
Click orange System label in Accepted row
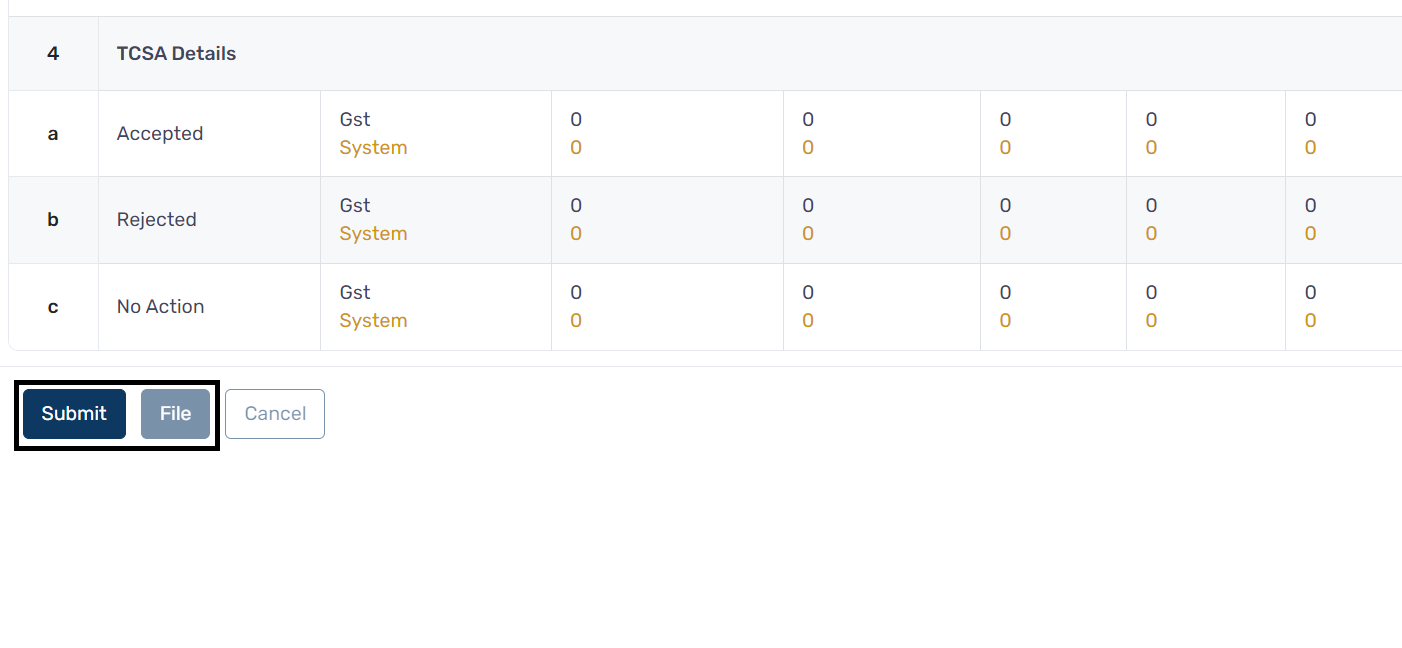(373, 148)
